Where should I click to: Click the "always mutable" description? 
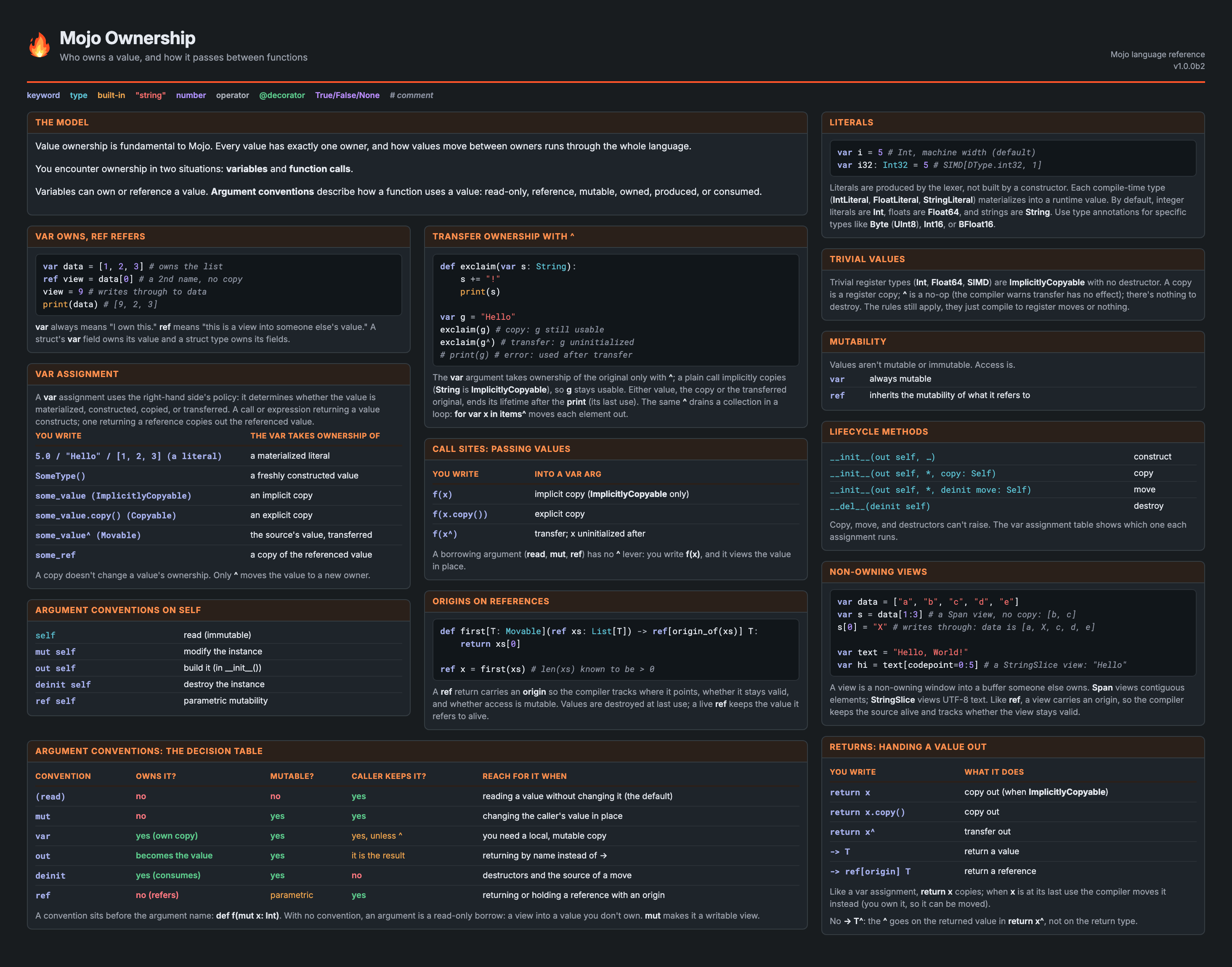click(x=900, y=379)
